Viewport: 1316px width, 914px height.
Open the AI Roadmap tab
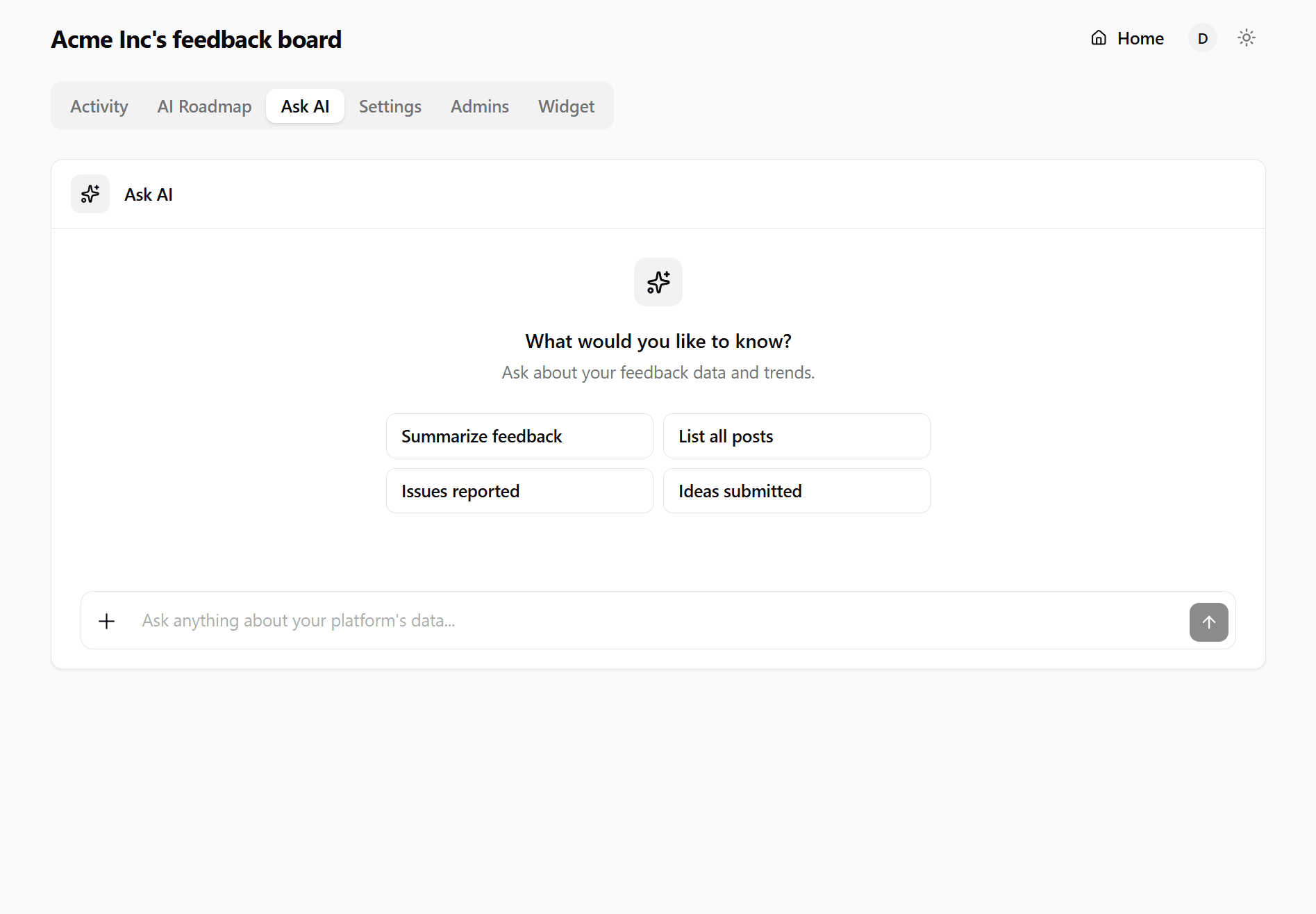click(x=203, y=106)
